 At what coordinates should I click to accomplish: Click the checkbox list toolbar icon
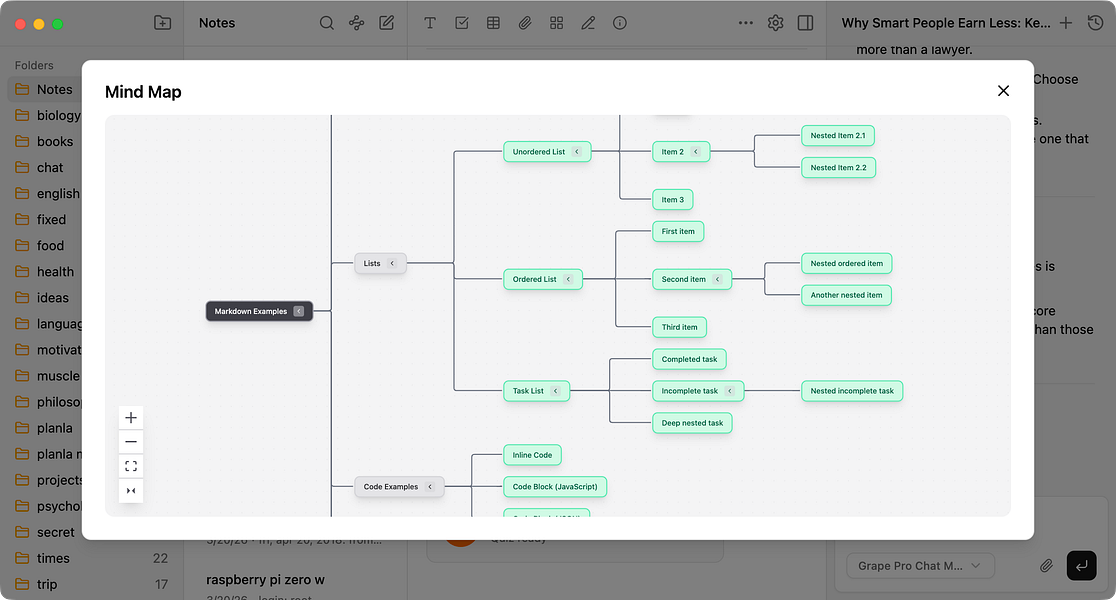(462, 23)
